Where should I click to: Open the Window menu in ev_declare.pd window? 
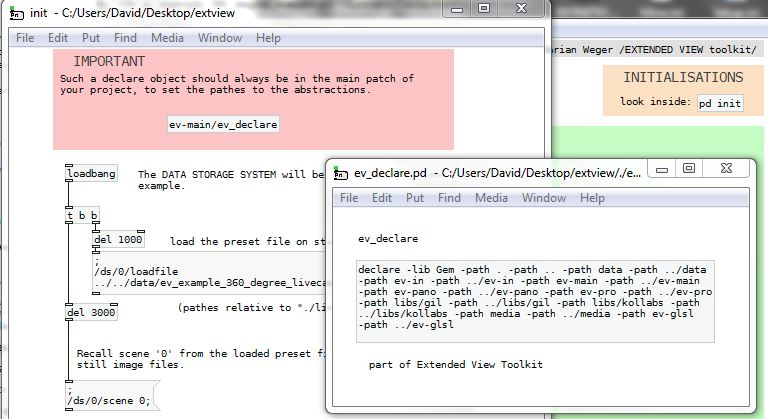coord(543,198)
